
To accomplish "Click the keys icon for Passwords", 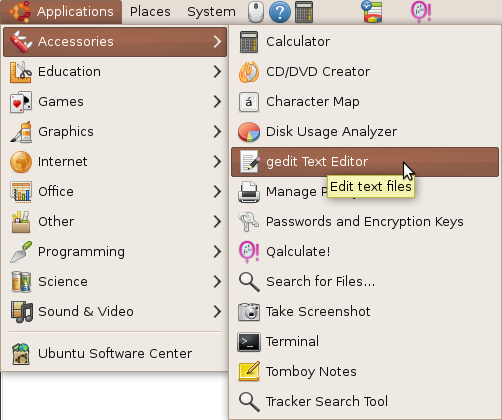I will (249, 222).
